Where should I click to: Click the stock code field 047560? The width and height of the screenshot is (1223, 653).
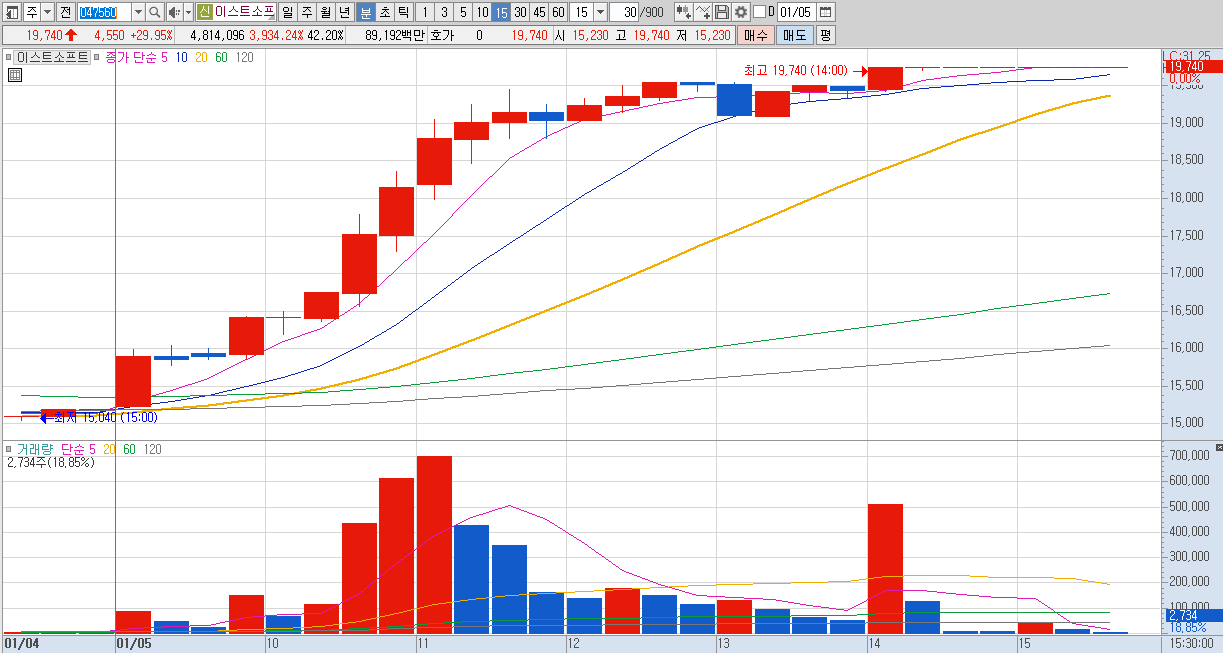(x=103, y=12)
